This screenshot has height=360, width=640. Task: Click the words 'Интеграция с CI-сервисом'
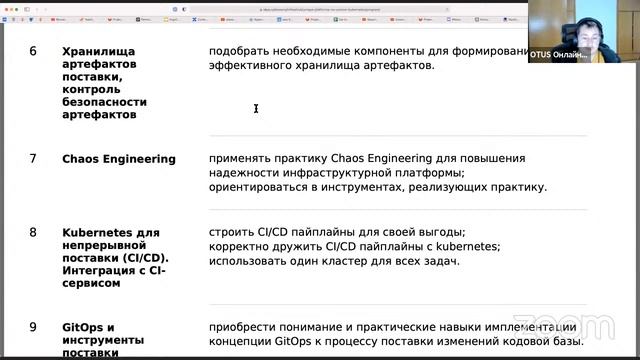(114, 277)
